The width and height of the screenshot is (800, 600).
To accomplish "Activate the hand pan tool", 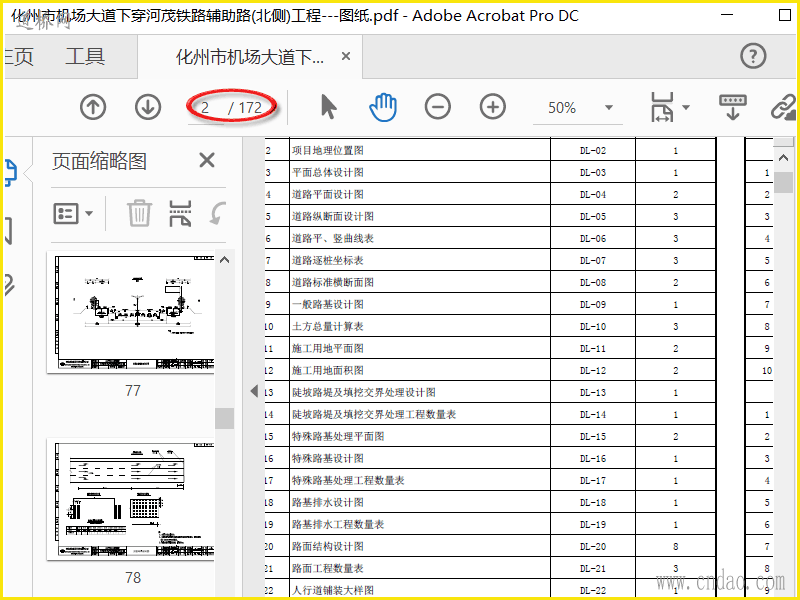I will [383, 108].
